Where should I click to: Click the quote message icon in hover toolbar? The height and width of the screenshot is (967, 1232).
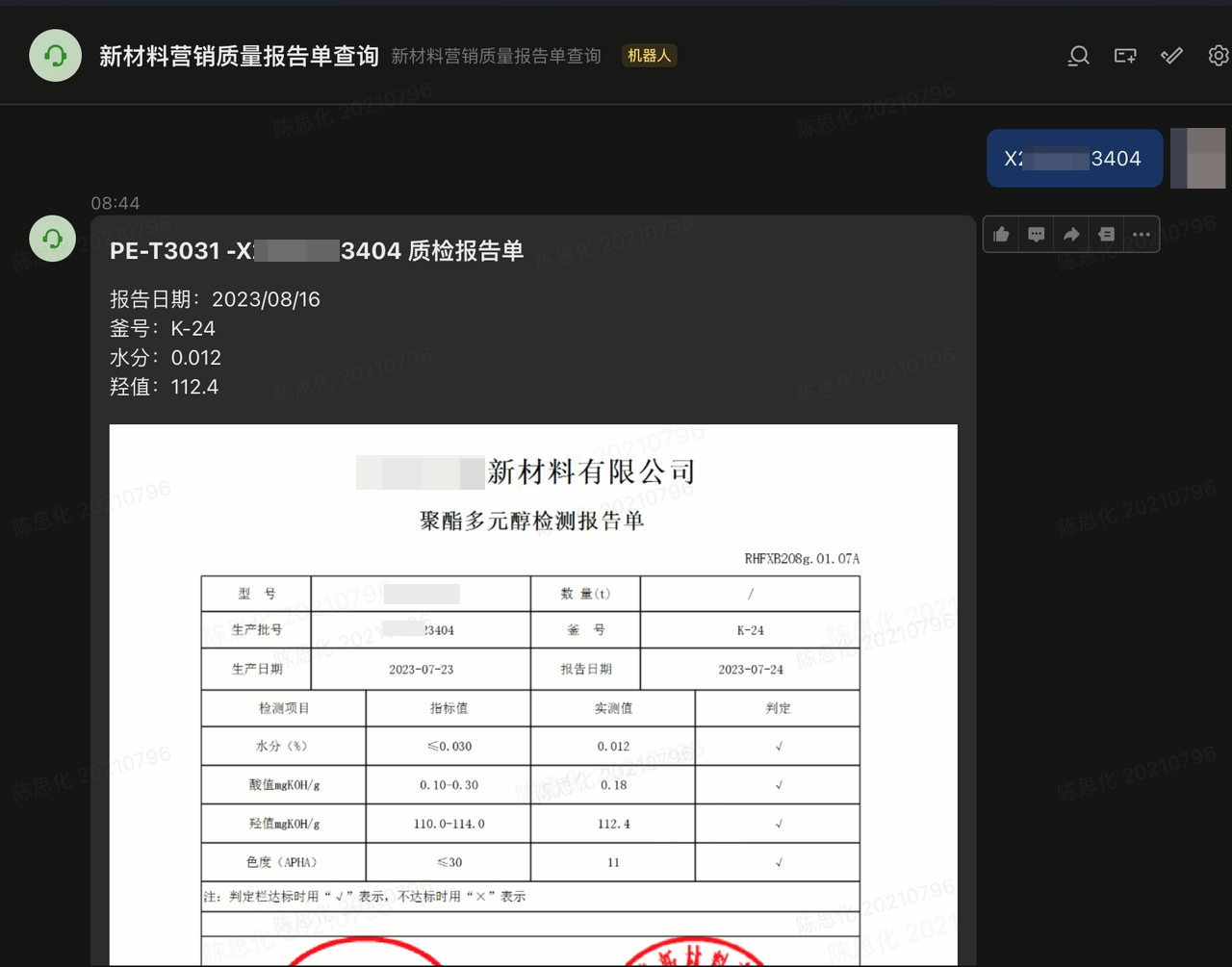click(1106, 234)
